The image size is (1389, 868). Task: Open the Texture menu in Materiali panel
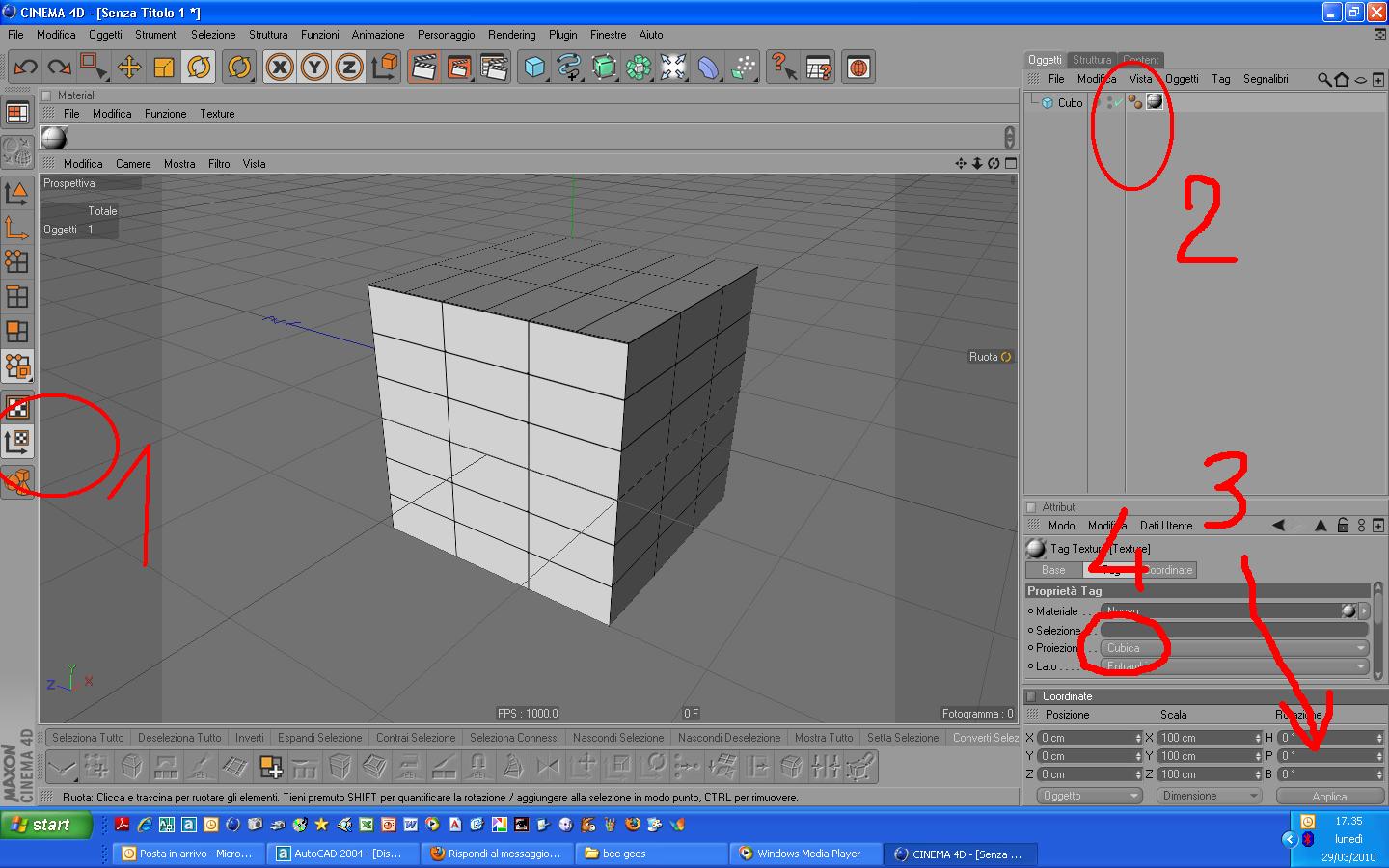pyautogui.click(x=217, y=114)
